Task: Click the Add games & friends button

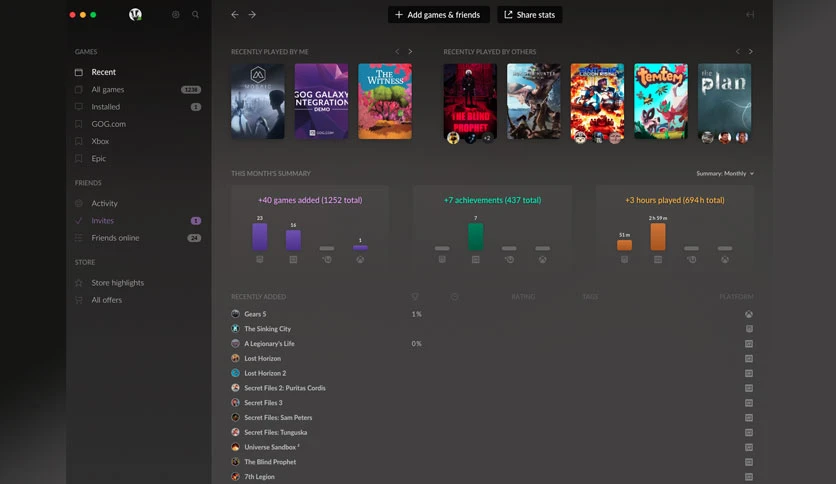Action: [x=438, y=14]
